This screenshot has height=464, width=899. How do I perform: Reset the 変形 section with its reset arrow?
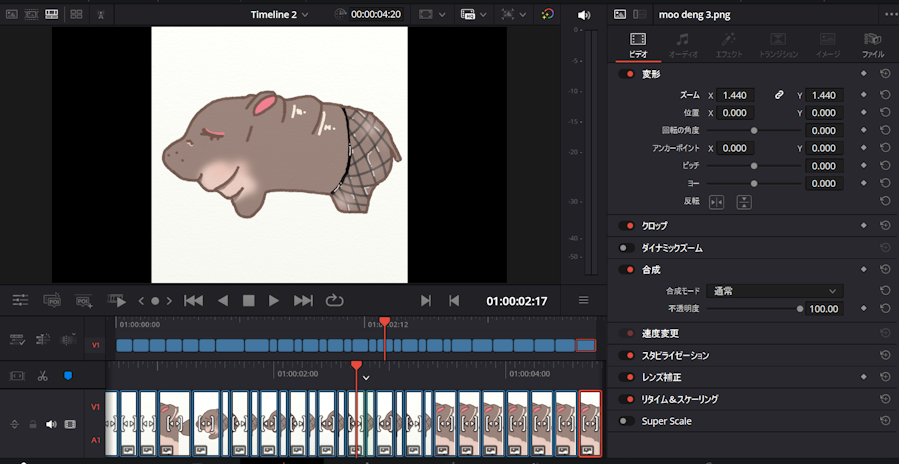tap(885, 74)
